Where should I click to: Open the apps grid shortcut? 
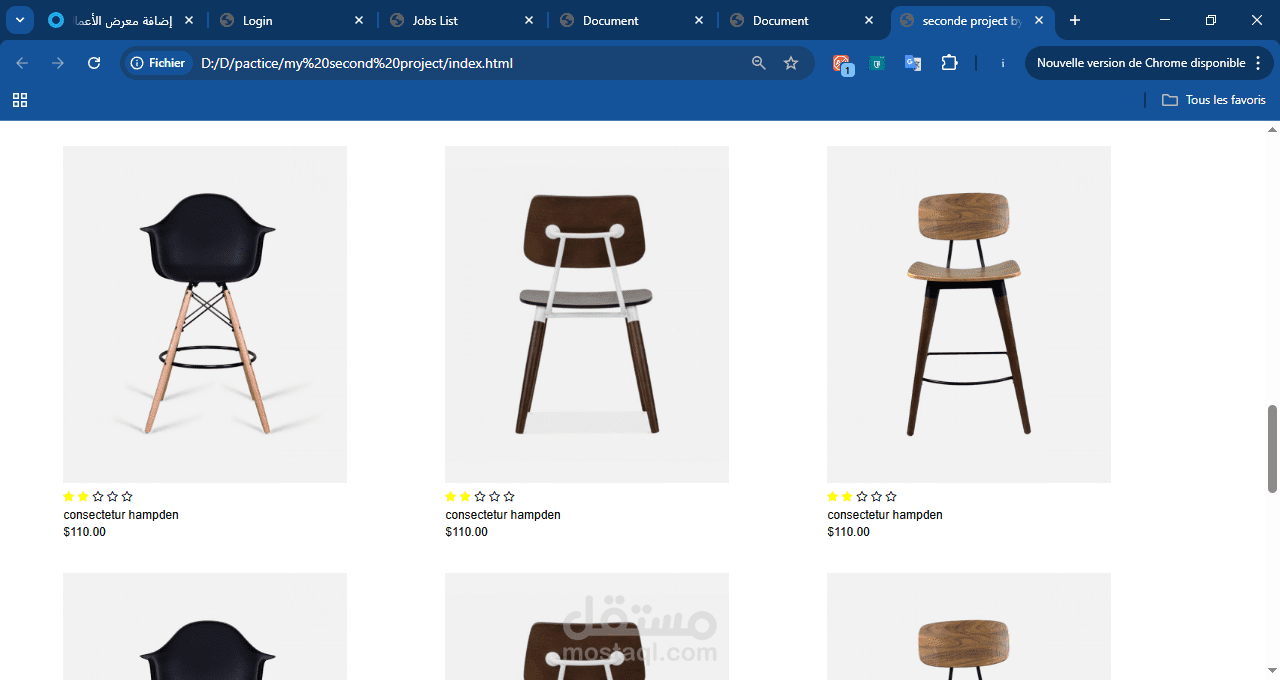pos(20,100)
